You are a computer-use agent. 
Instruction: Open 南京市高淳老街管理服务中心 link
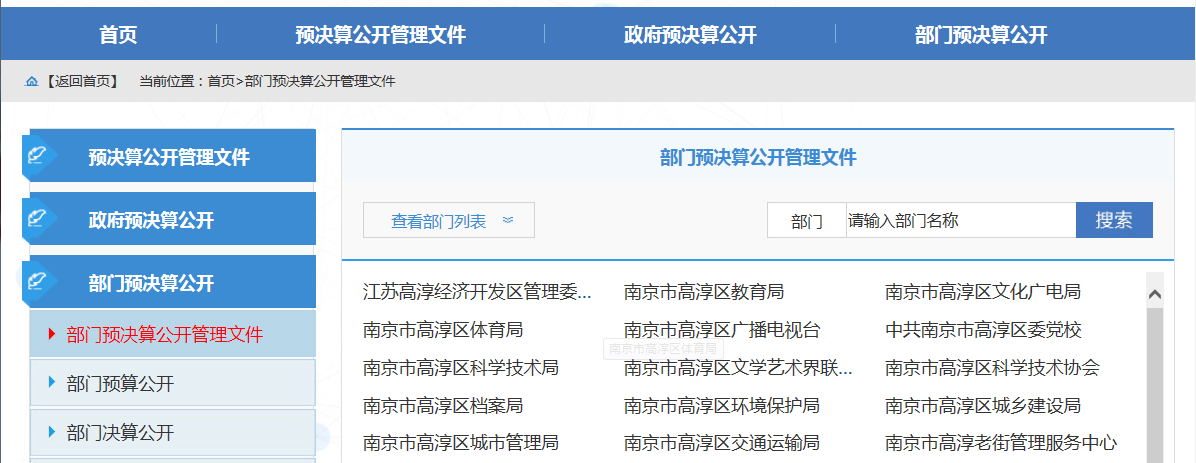(1001, 442)
